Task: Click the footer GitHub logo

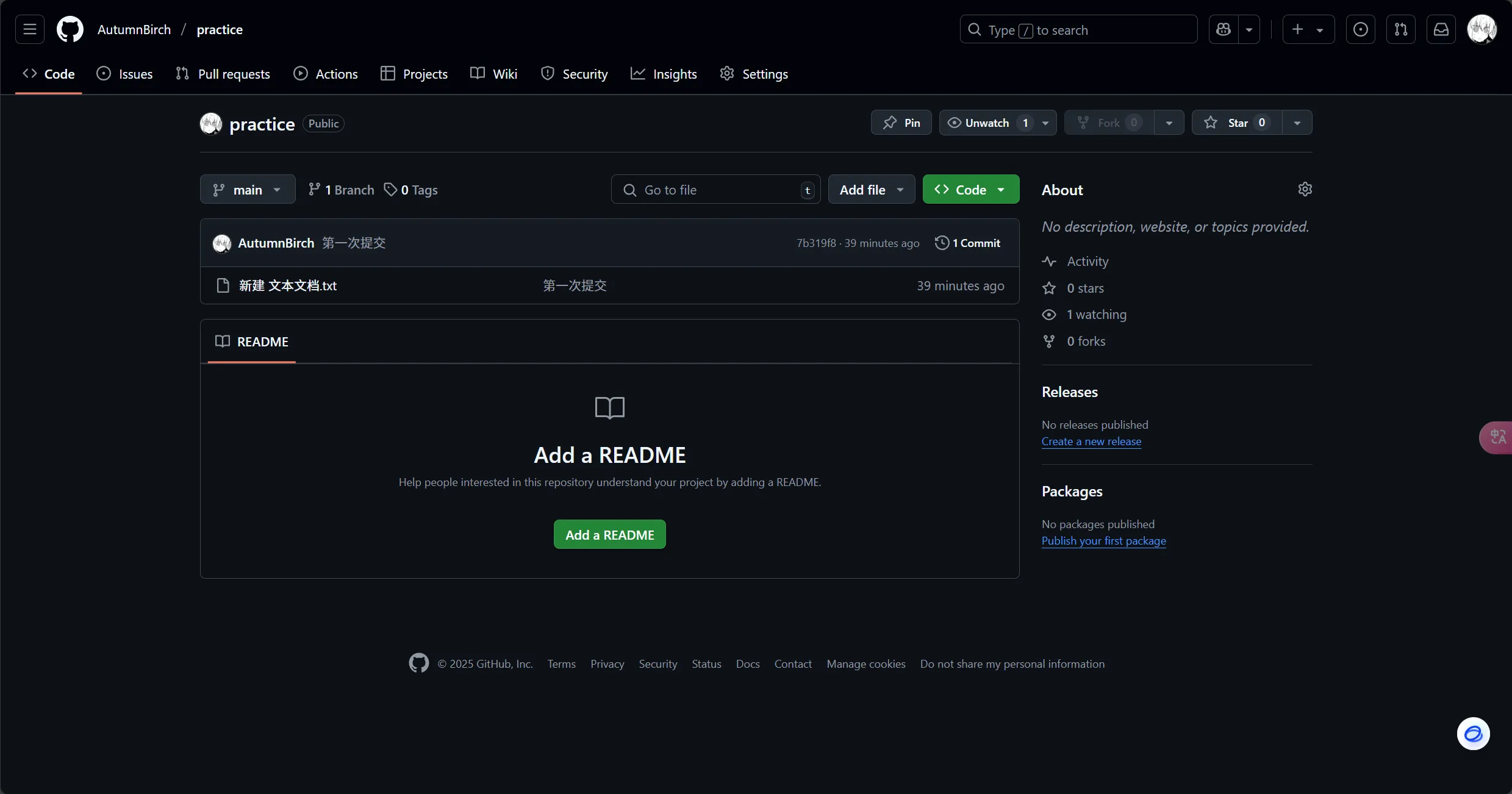Action: pyautogui.click(x=418, y=663)
